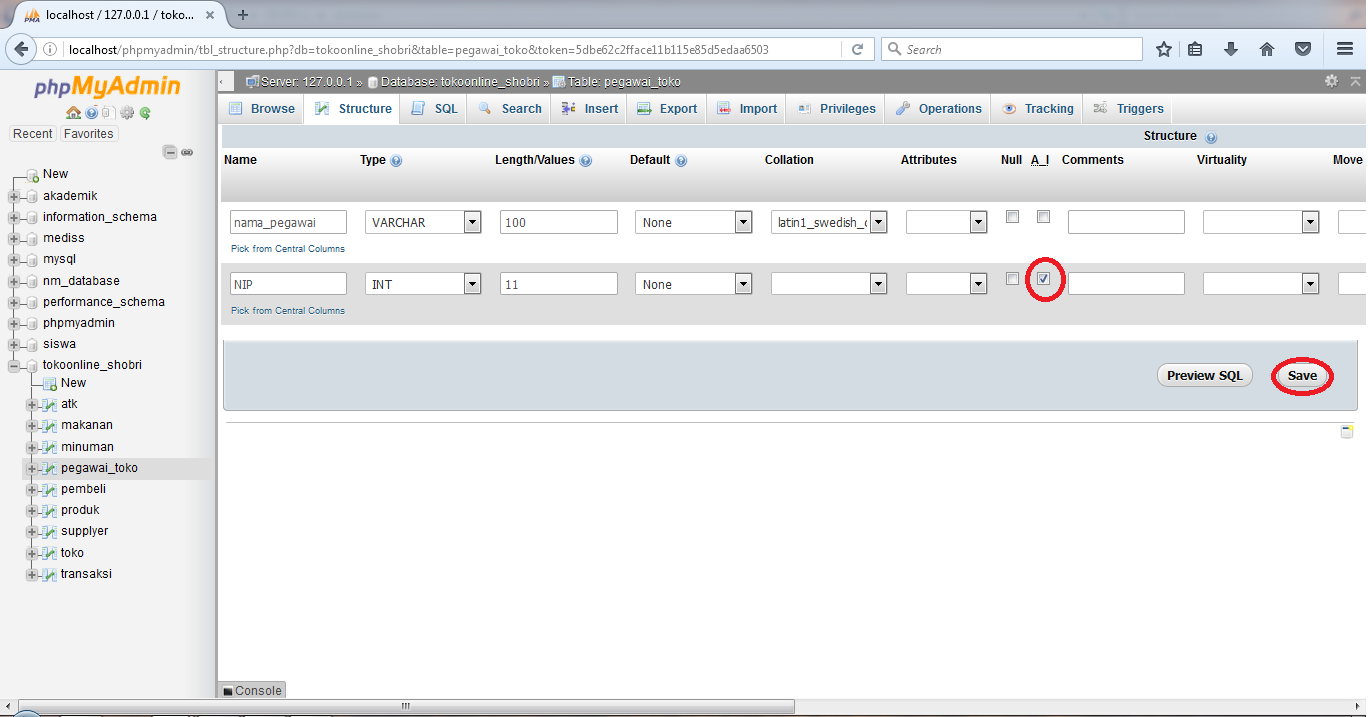Click the nama_pegawai name input field
The height and width of the screenshot is (717, 1368).
(x=288, y=221)
